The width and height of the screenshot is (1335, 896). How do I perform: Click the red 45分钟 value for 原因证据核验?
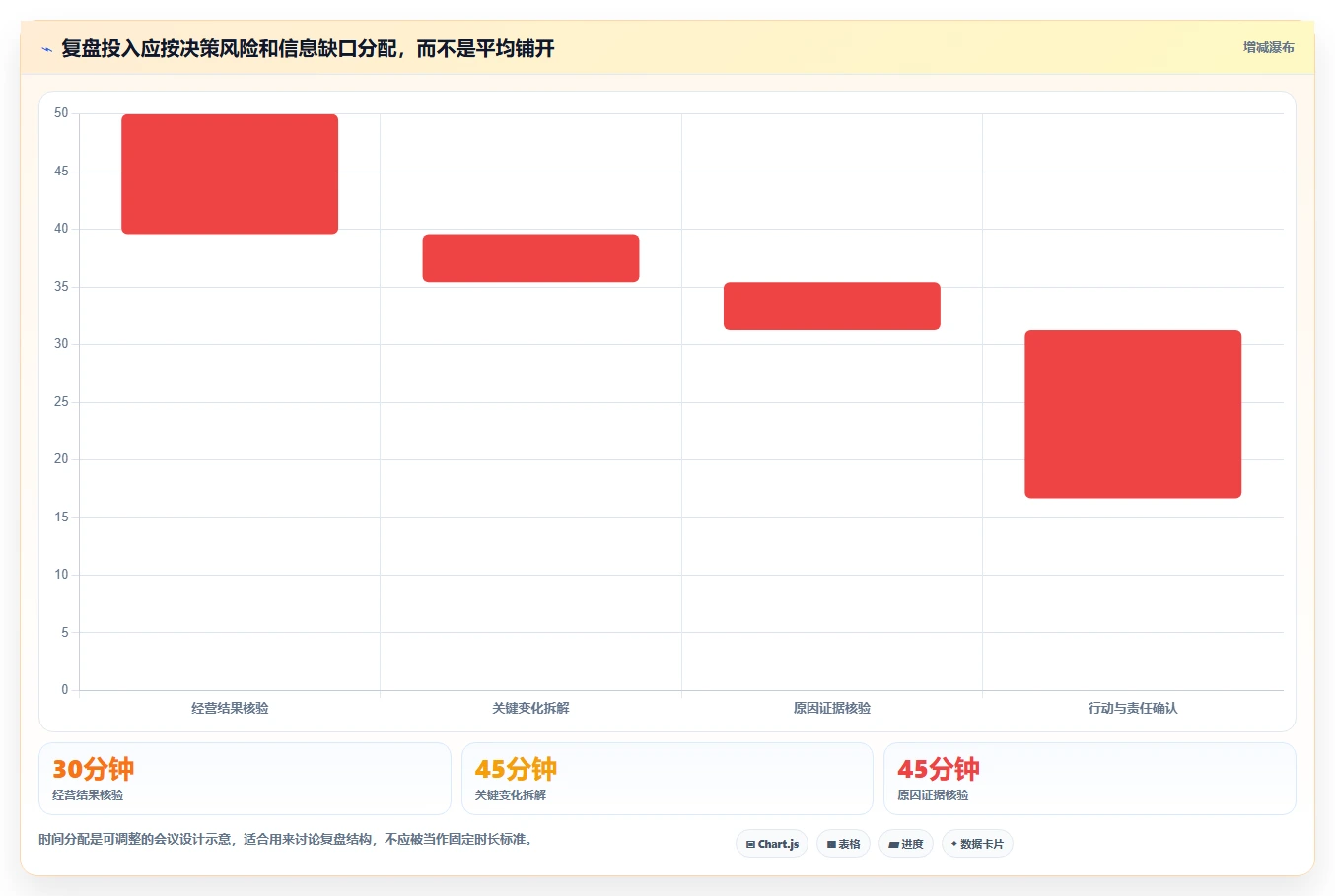(x=939, y=769)
